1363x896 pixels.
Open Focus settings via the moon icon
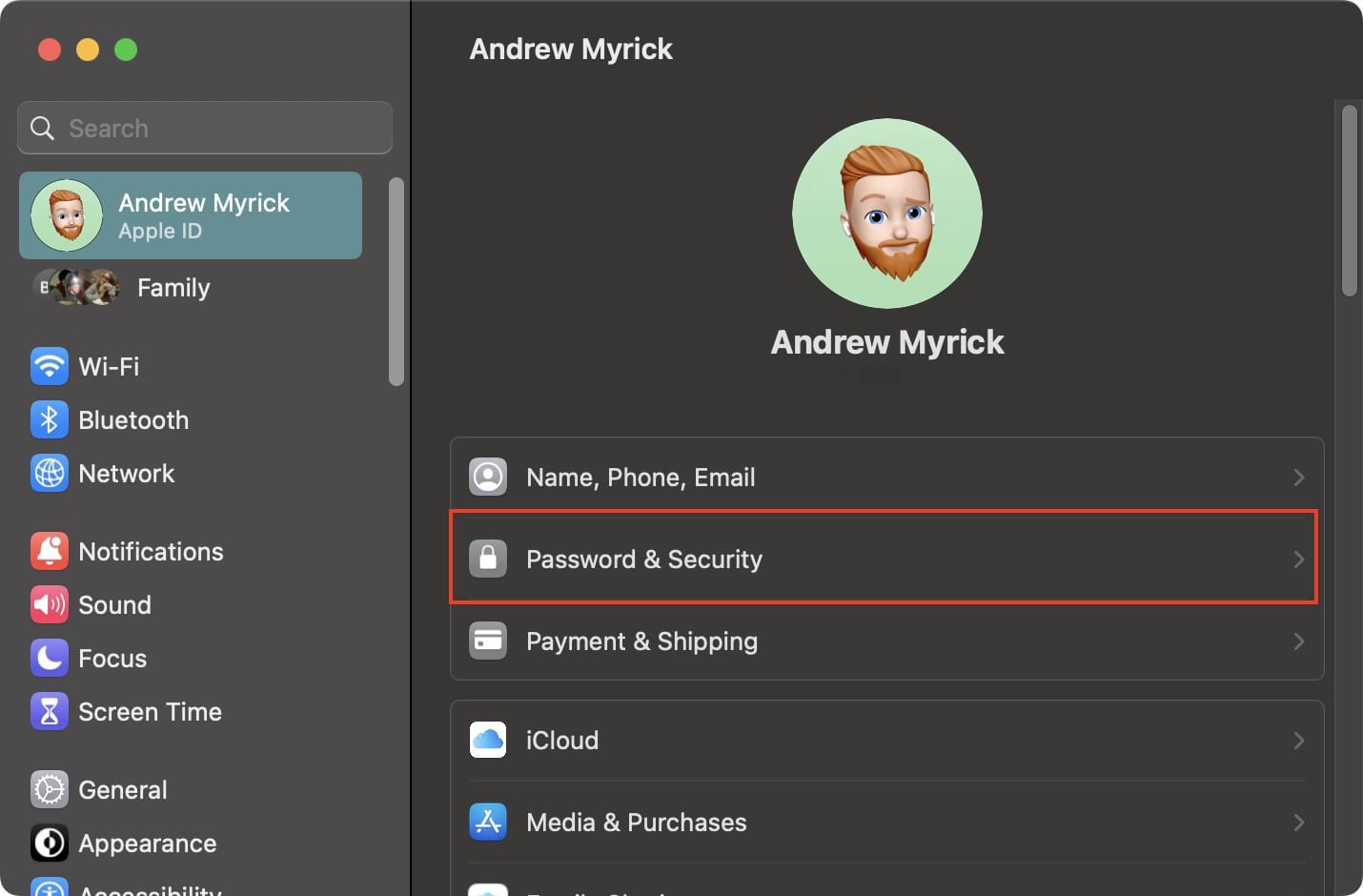(49, 658)
